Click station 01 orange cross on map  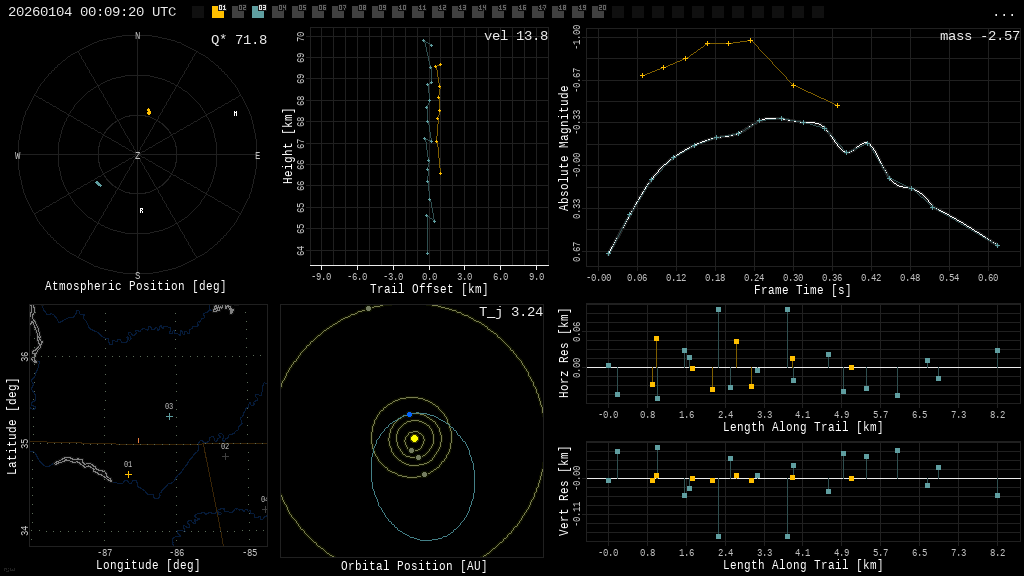[x=128, y=474]
